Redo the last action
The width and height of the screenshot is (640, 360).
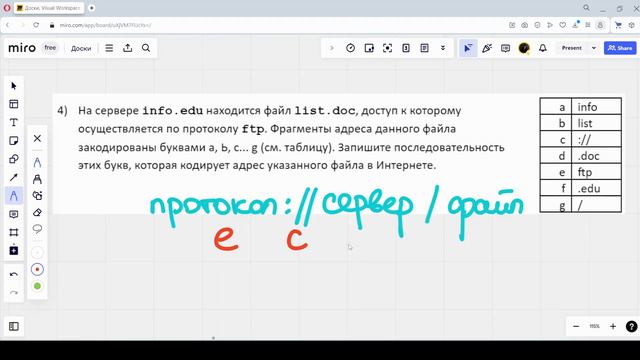click(14, 292)
